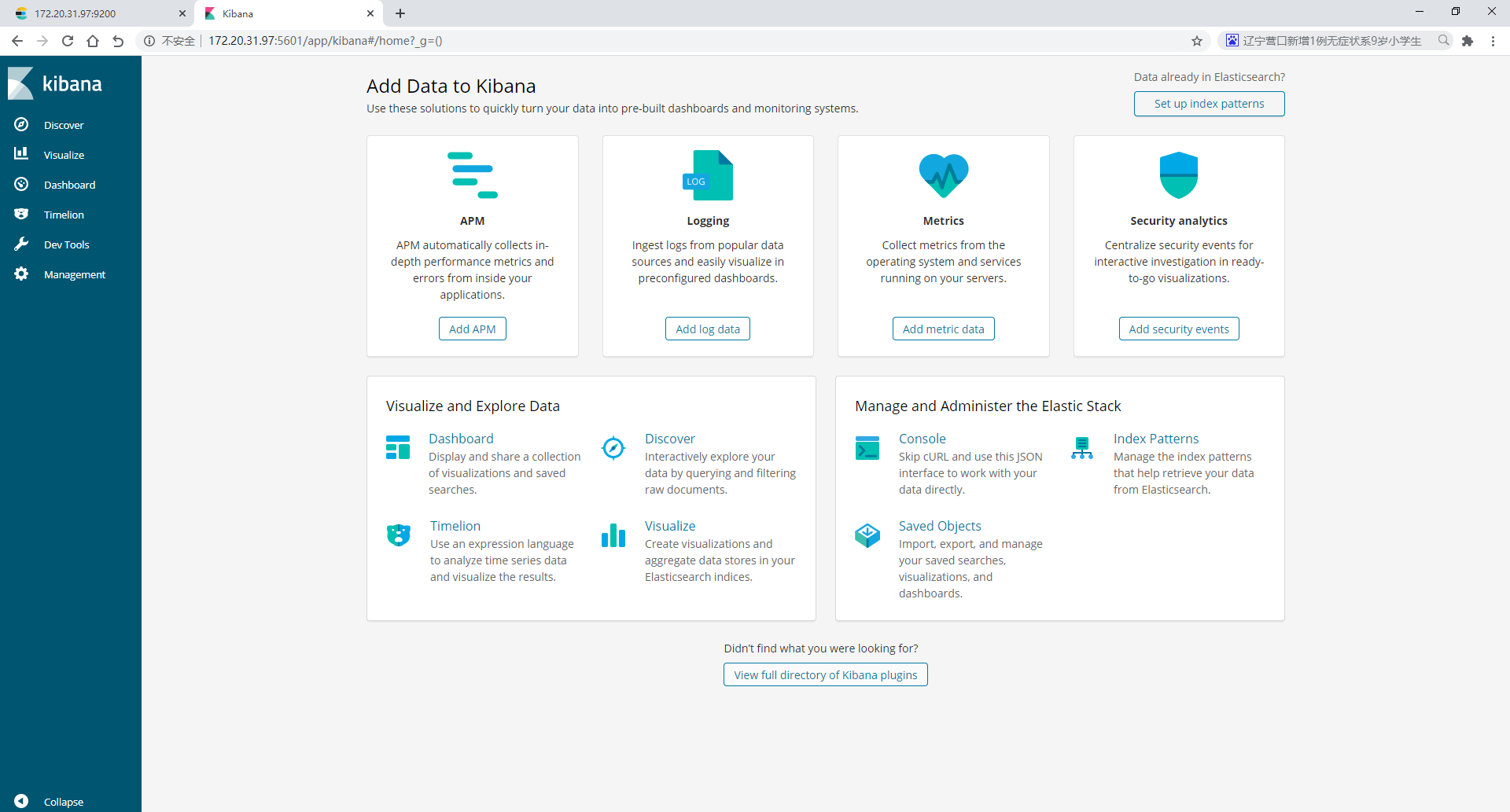Click the APM card icon
The height and width of the screenshot is (812, 1510).
(x=473, y=175)
